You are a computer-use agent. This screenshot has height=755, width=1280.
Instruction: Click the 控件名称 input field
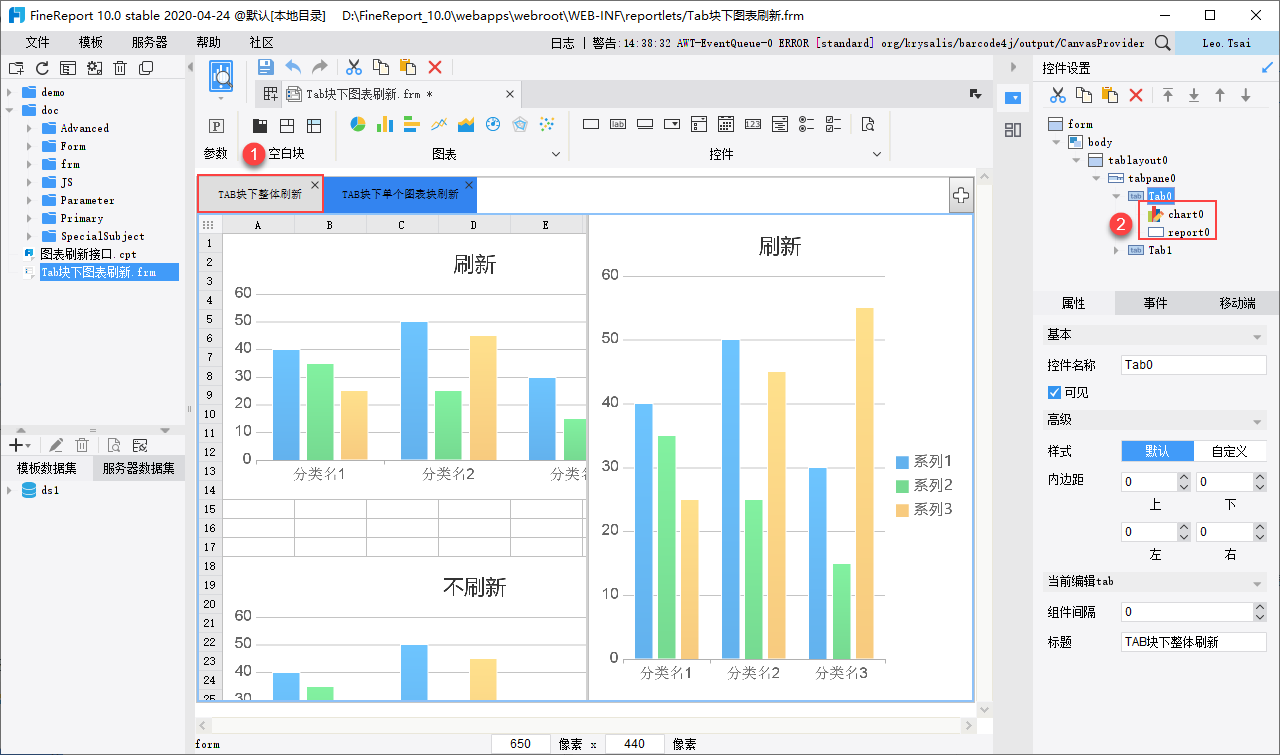point(1194,365)
